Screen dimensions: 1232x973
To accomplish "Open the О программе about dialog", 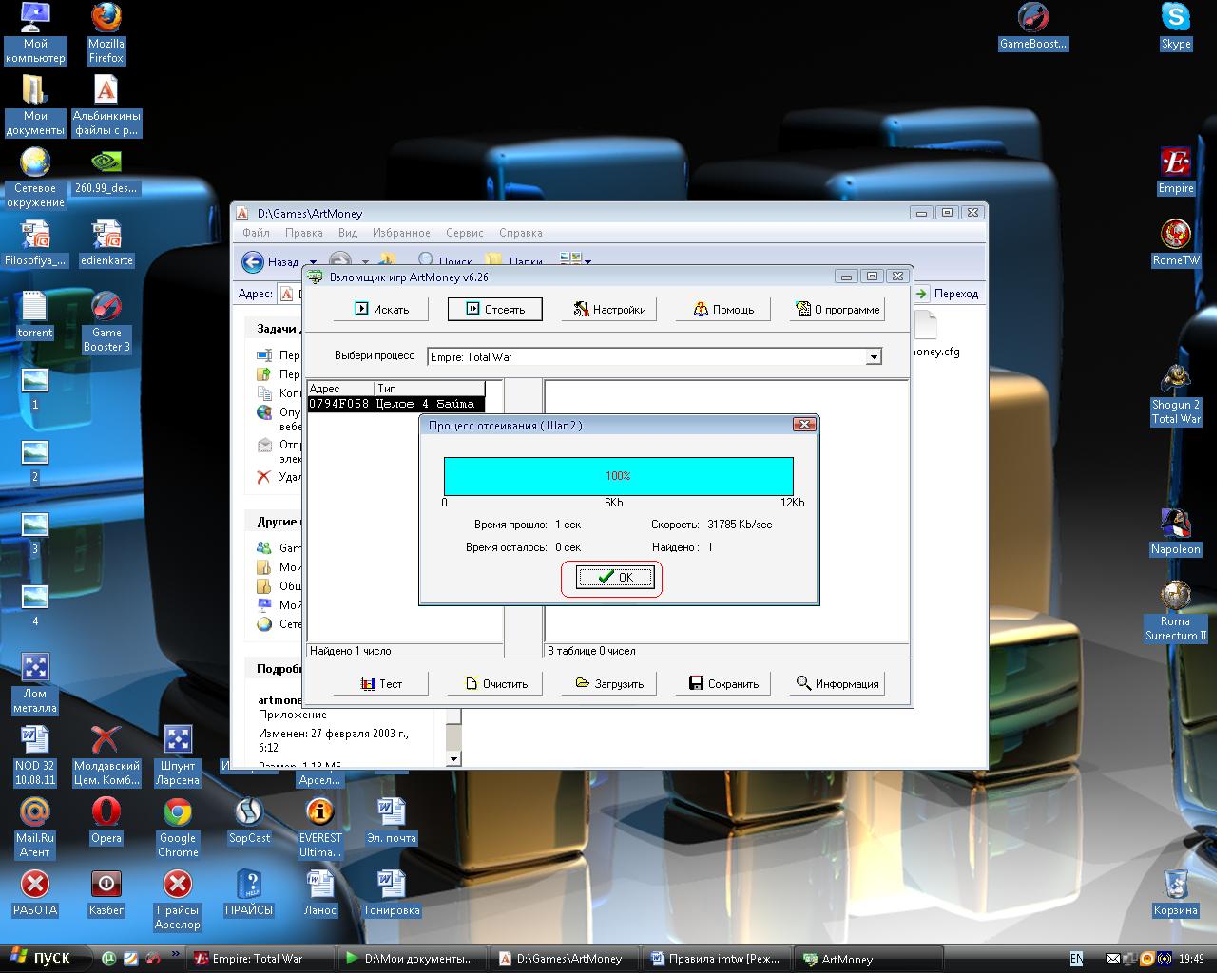I will (837, 309).
